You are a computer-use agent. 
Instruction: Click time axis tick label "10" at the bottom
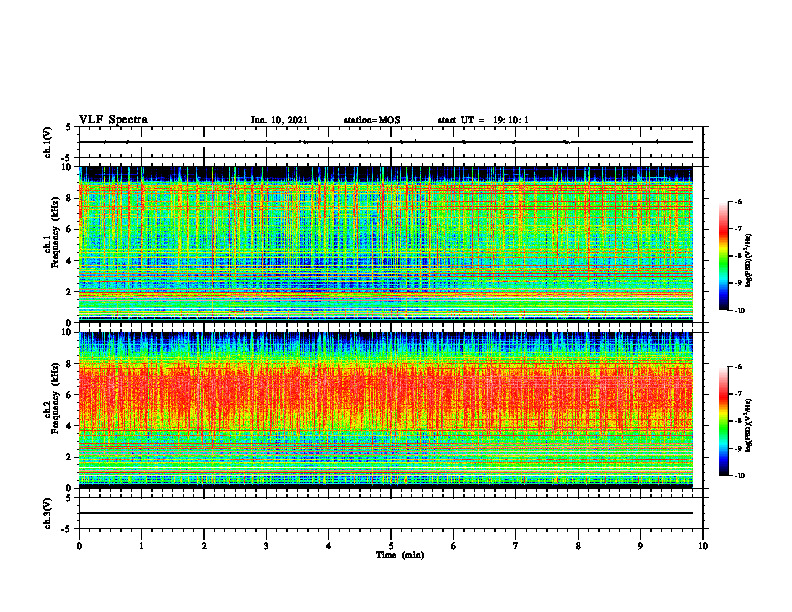703,546
